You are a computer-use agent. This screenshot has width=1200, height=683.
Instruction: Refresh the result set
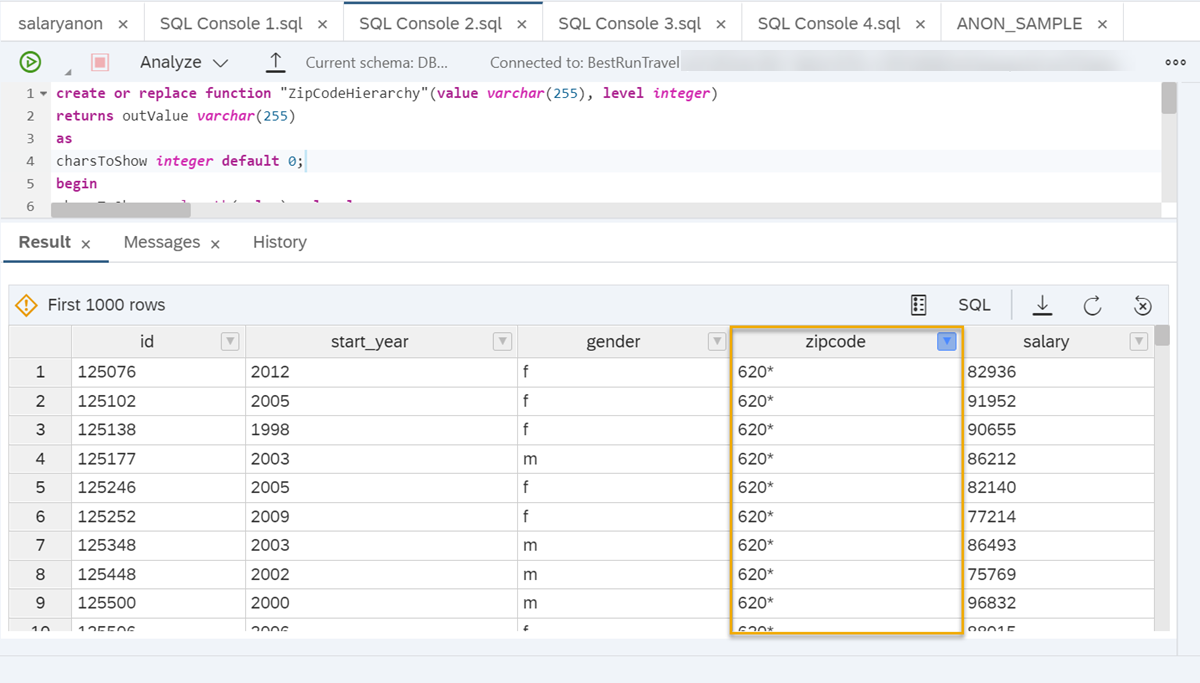coord(1092,305)
